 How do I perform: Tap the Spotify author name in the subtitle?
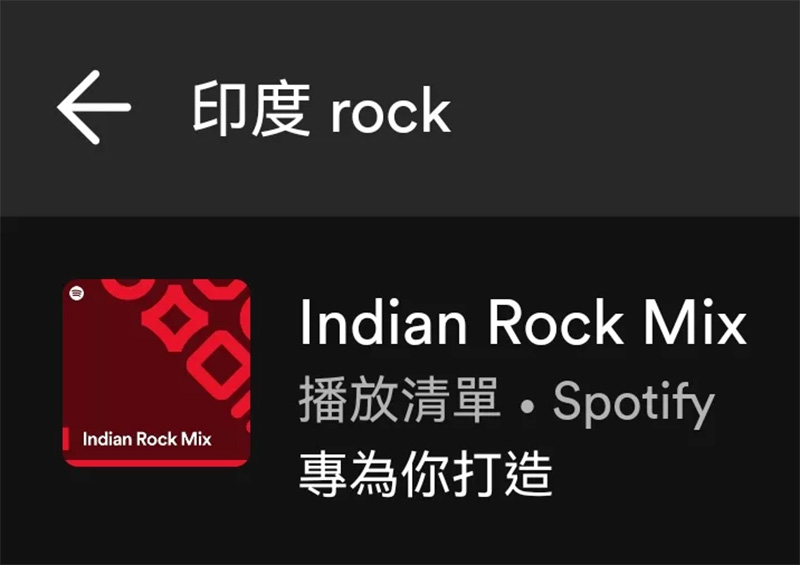click(634, 404)
